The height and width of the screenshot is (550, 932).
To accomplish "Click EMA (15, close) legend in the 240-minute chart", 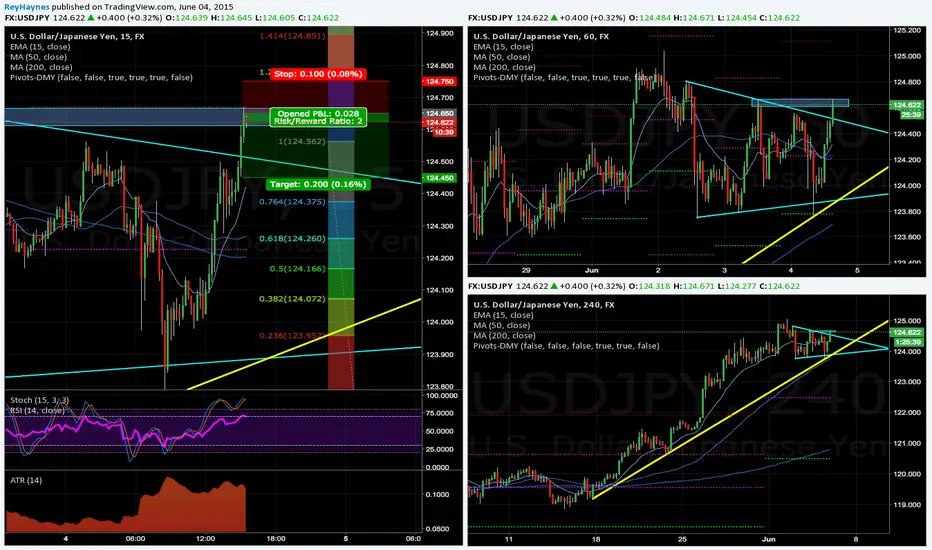I will point(503,315).
